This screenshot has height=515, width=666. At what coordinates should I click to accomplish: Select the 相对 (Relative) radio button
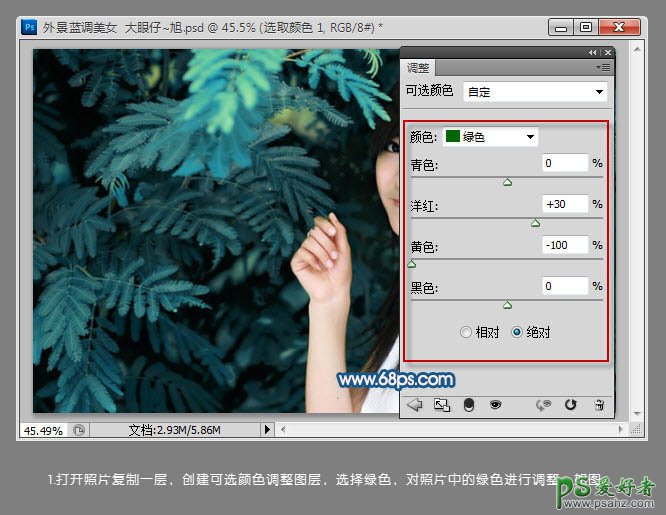click(466, 332)
